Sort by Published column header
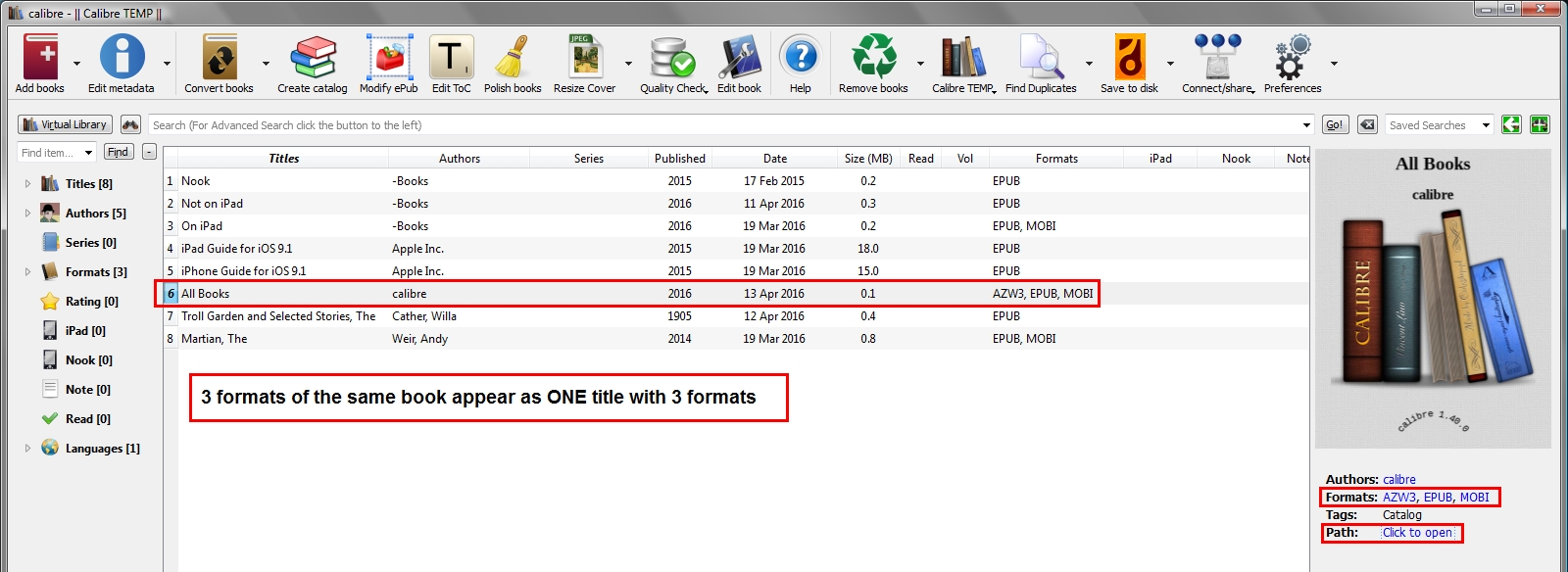 point(680,158)
